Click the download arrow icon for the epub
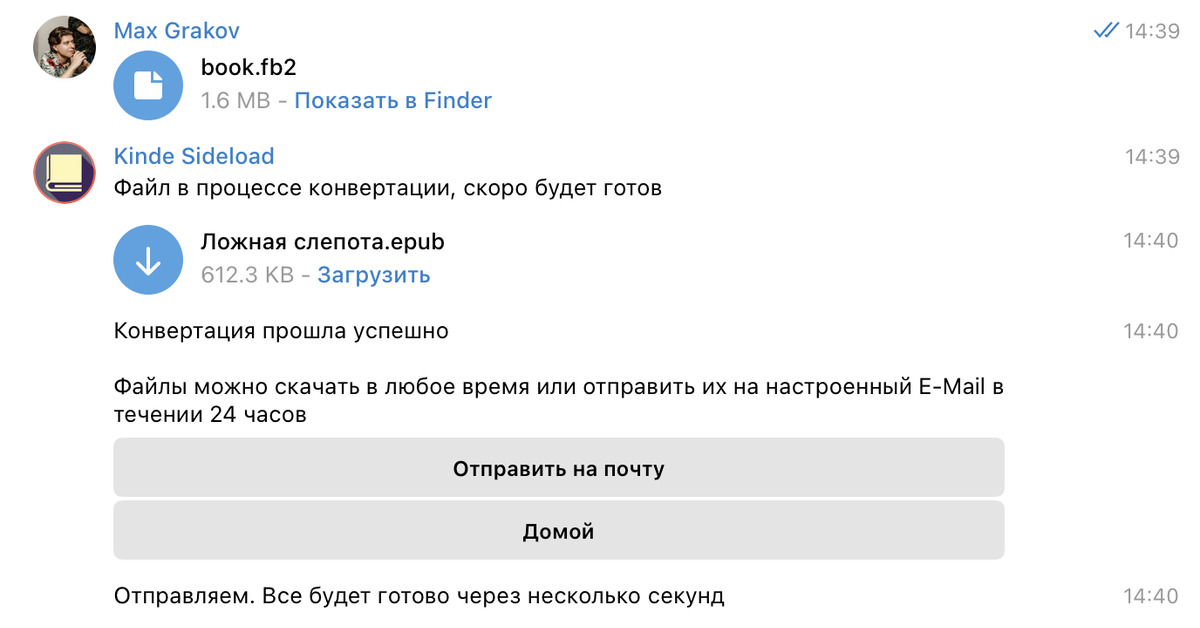 (148, 260)
